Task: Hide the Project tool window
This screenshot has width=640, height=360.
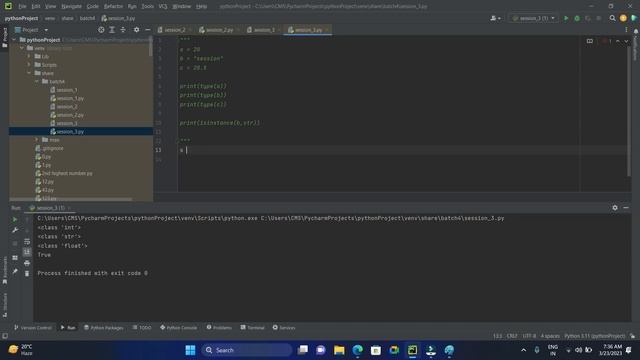Action: pos(148,30)
